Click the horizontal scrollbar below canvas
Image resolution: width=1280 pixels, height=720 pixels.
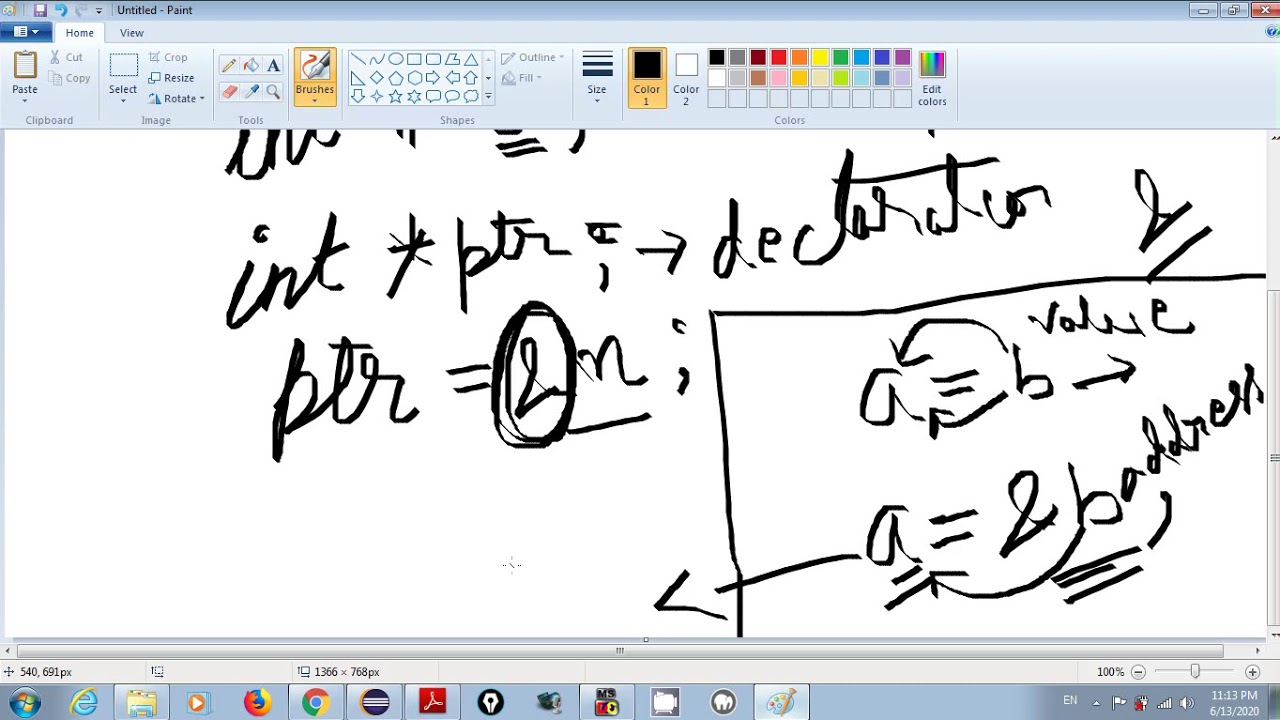[620, 651]
